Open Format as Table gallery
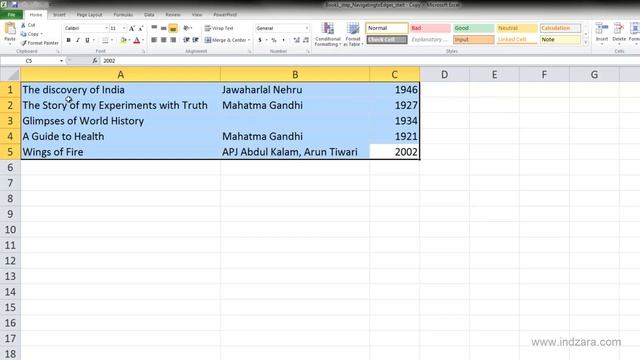The image size is (640, 360). [x=353, y=34]
